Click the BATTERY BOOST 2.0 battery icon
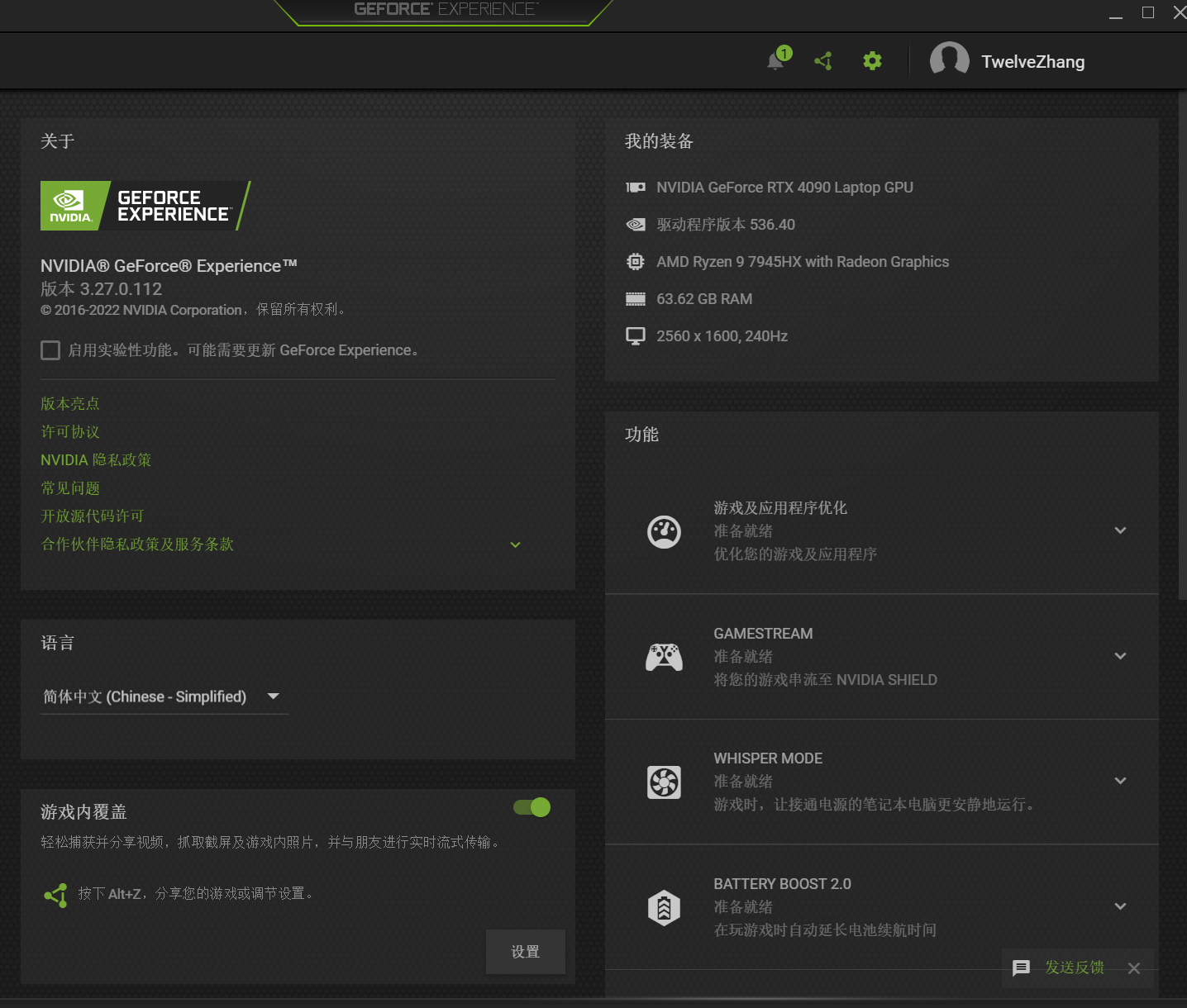 [x=664, y=907]
